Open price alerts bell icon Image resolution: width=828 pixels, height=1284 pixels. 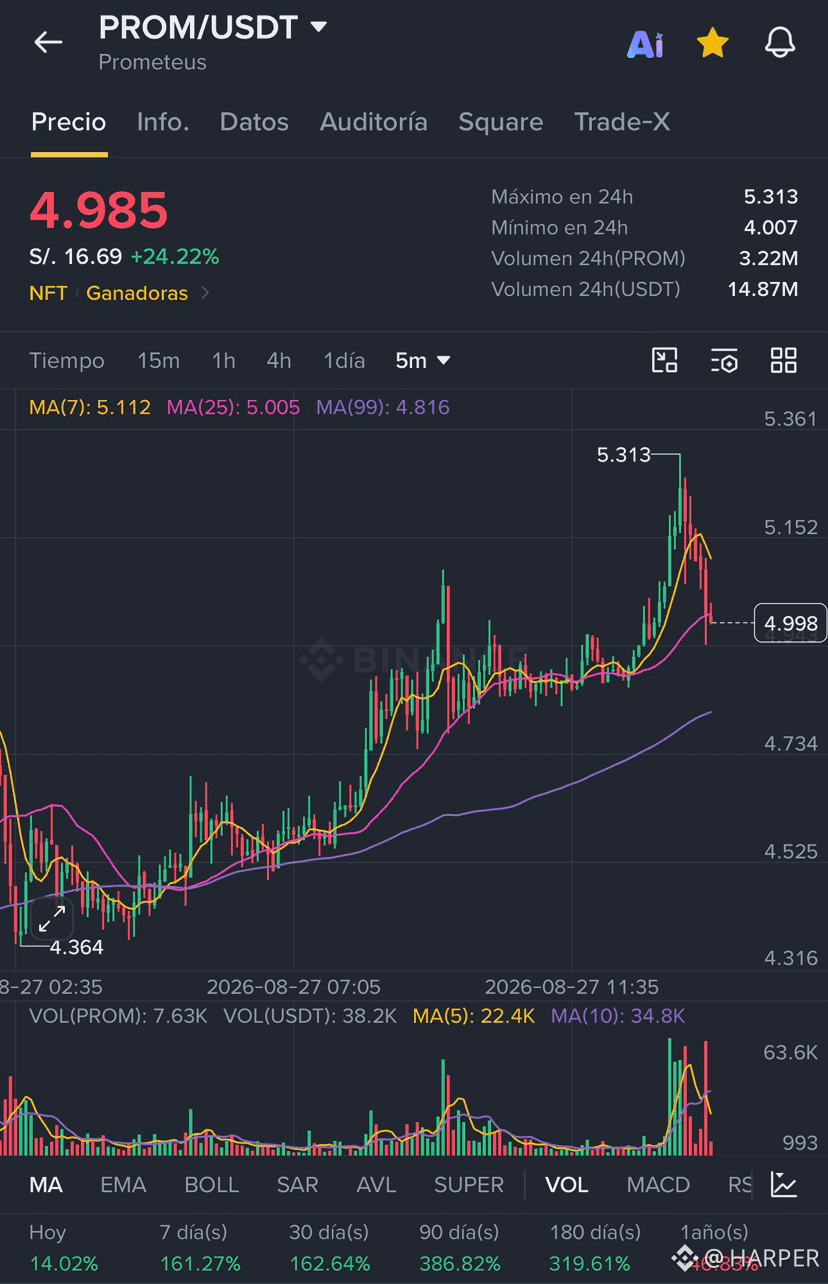click(780, 43)
